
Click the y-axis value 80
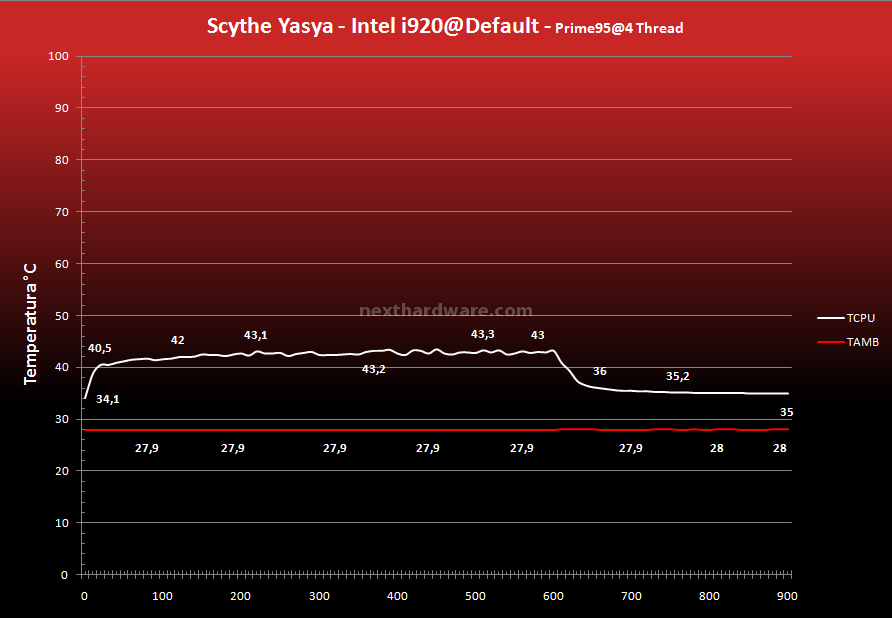point(62,160)
